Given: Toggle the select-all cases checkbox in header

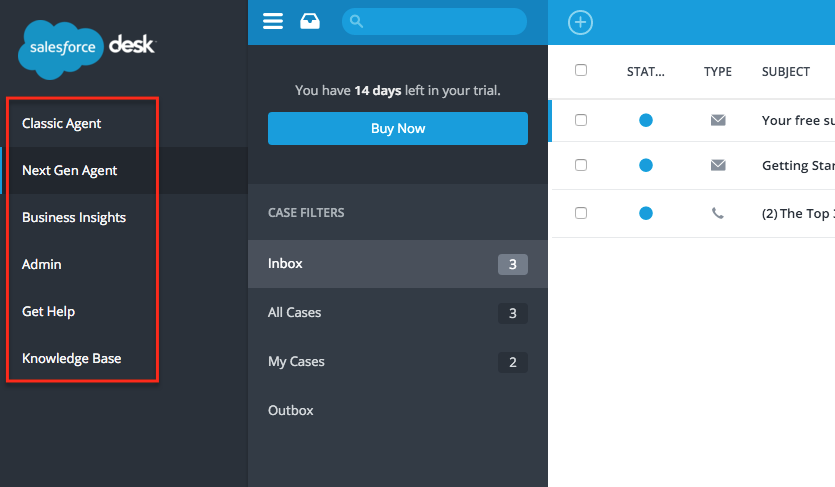Looking at the screenshot, I should pos(581,70).
